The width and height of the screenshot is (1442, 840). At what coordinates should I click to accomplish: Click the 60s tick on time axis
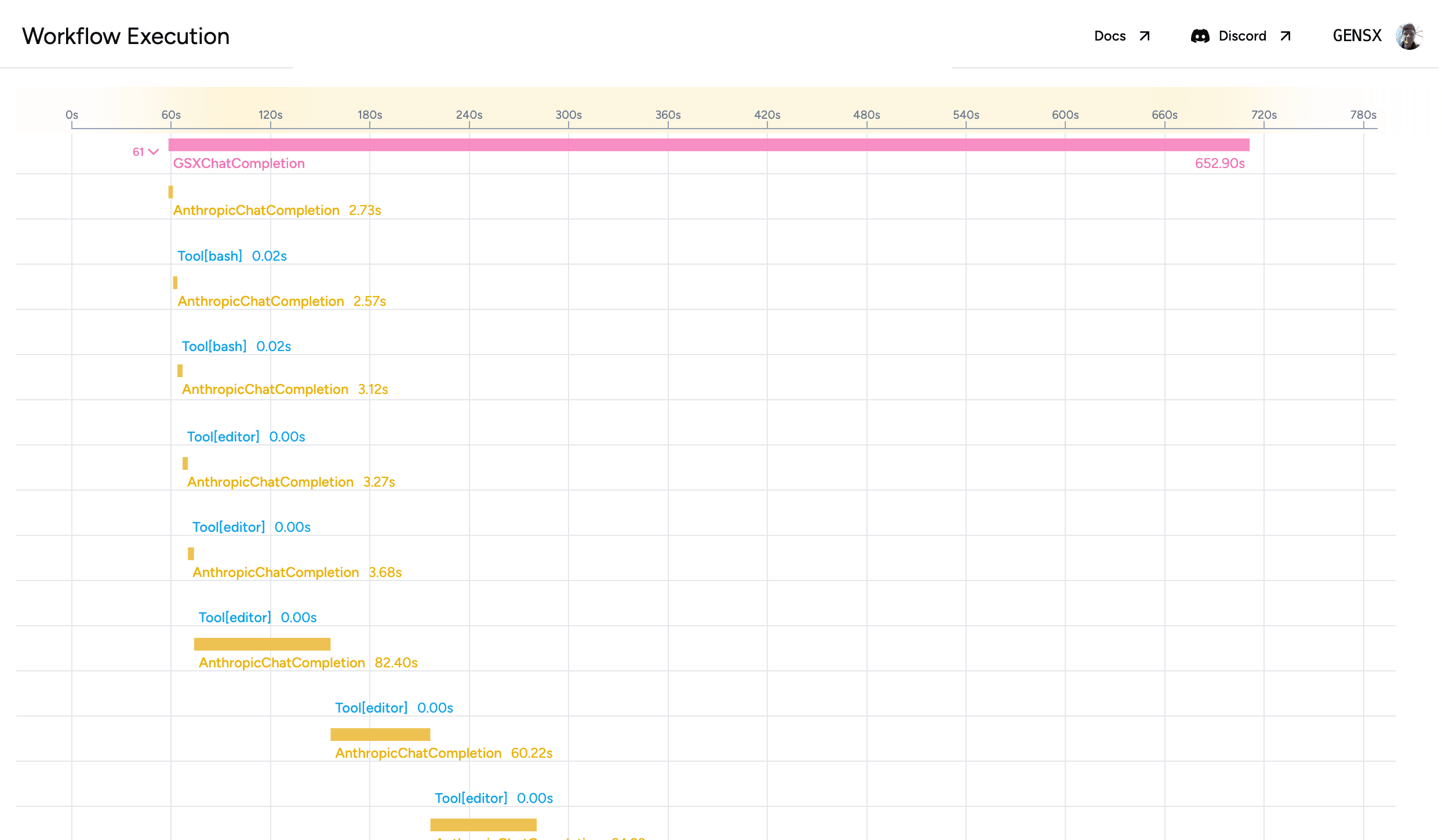click(171, 115)
